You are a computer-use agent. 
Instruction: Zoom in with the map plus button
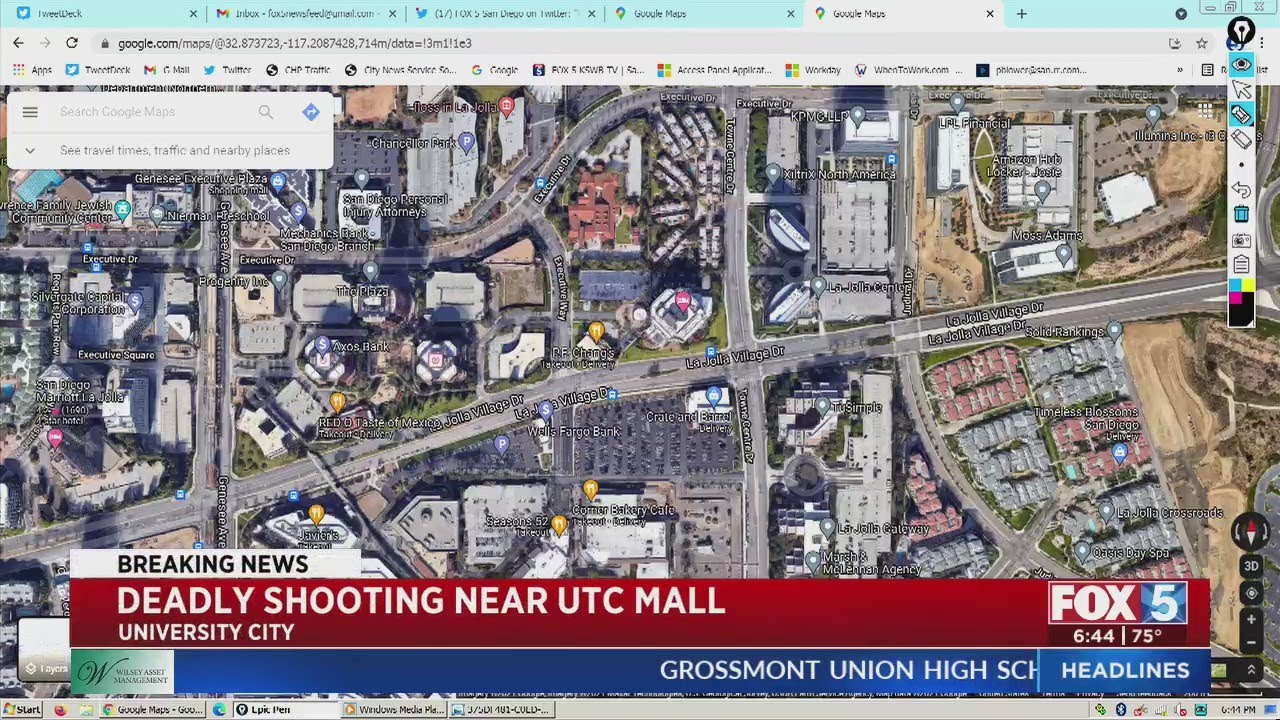pyautogui.click(x=1251, y=620)
